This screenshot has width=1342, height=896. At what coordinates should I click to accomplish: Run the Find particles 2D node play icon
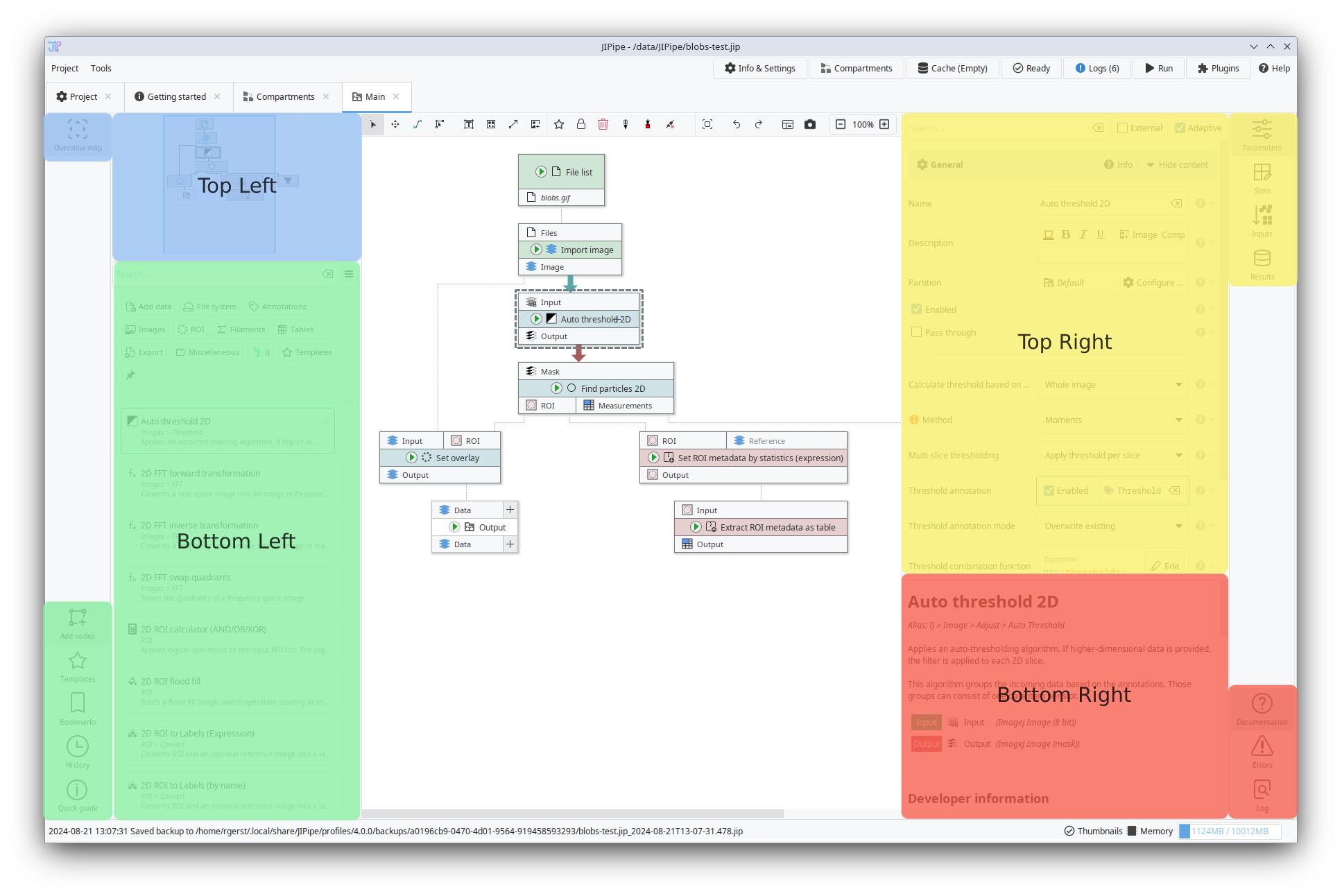556,388
